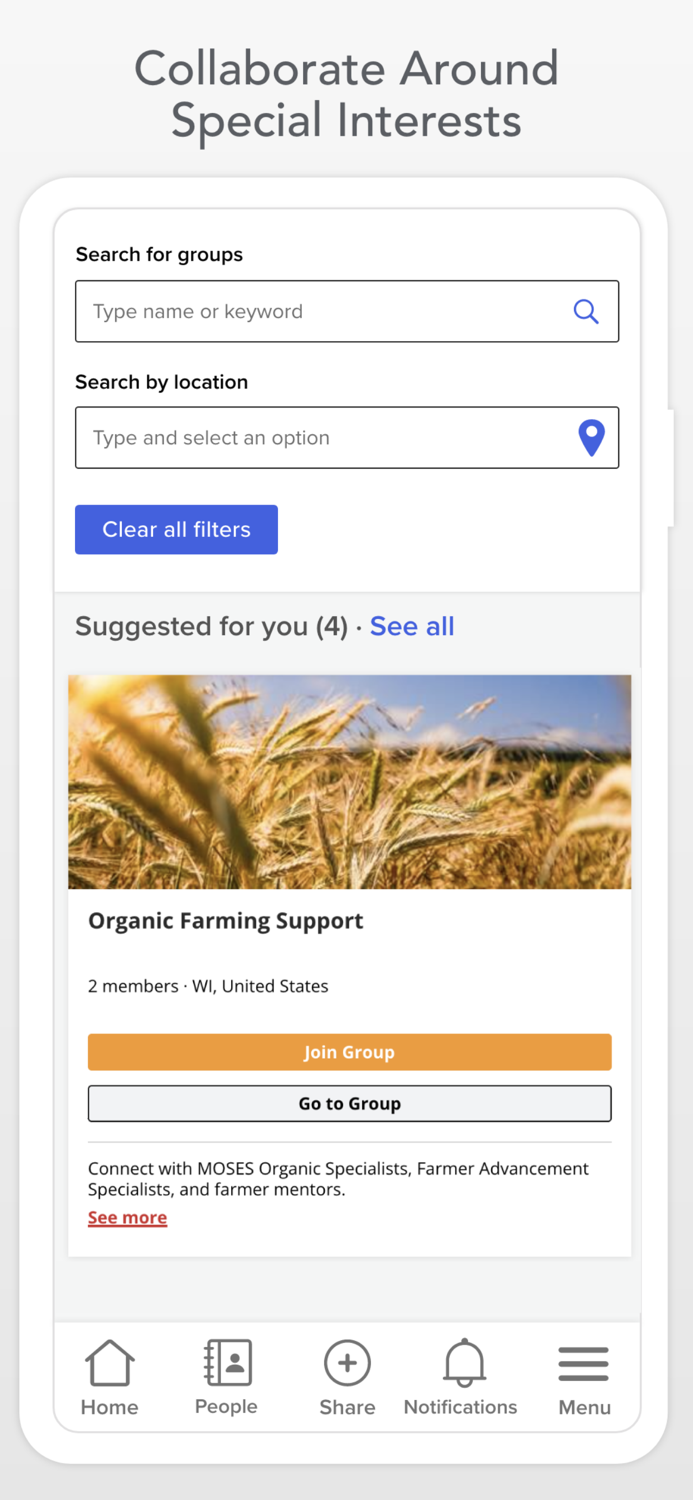Tap the circled plus above Share label
This screenshot has width=693, height=1500.
pyautogui.click(x=347, y=1362)
